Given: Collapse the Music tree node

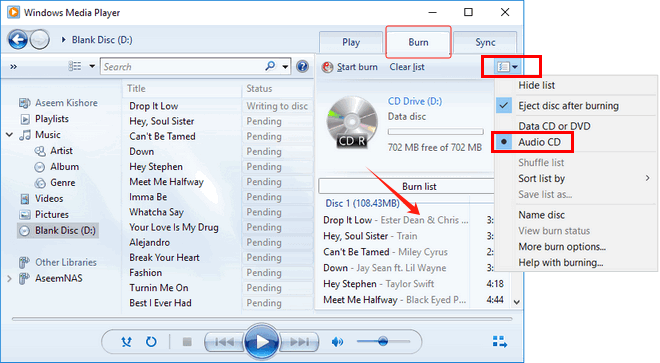Looking at the screenshot, I should click(x=9, y=135).
